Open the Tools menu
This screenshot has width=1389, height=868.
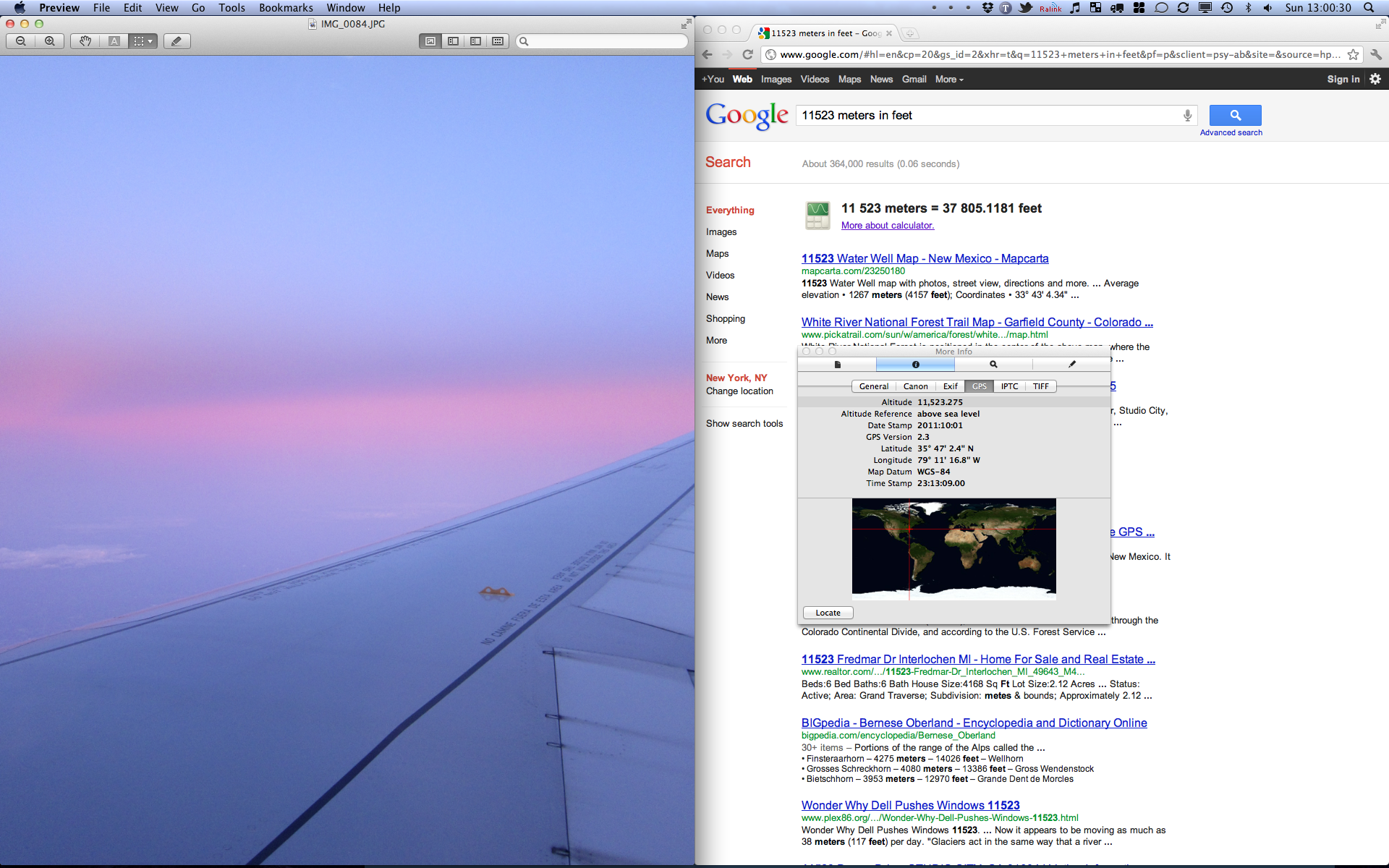pos(231,7)
